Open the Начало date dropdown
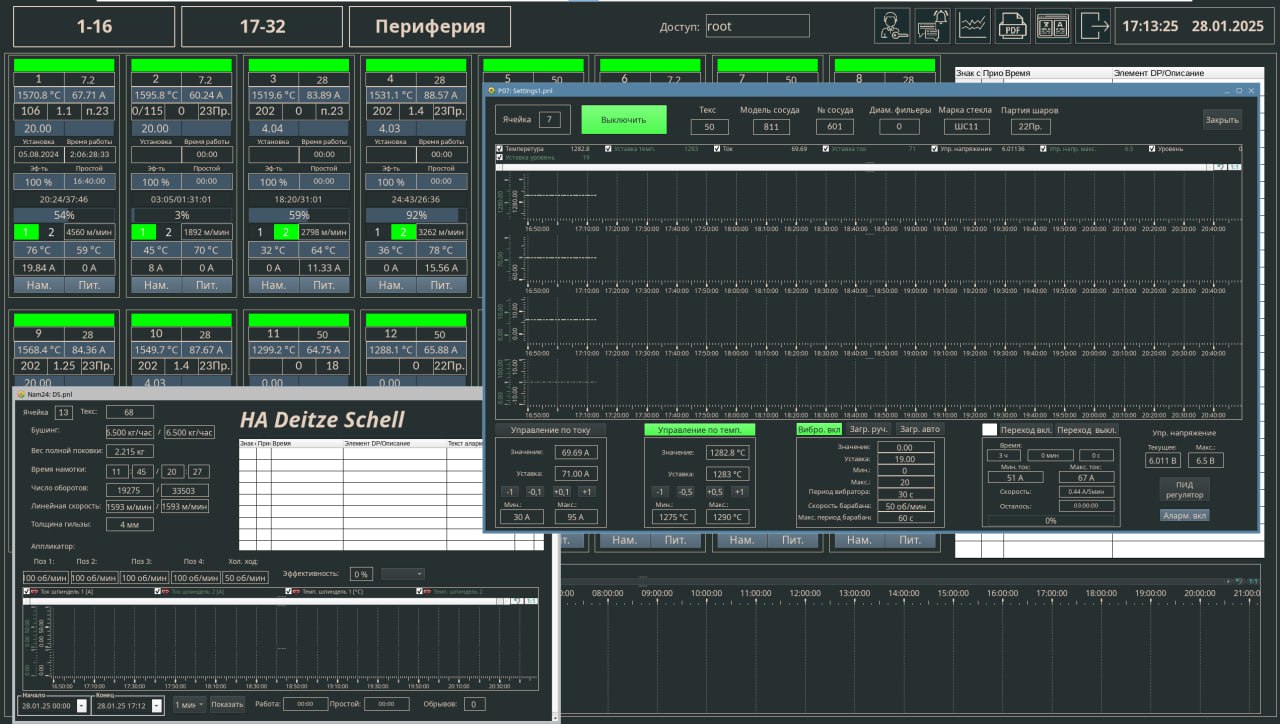This screenshot has width=1280, height=724. point(82,705)
